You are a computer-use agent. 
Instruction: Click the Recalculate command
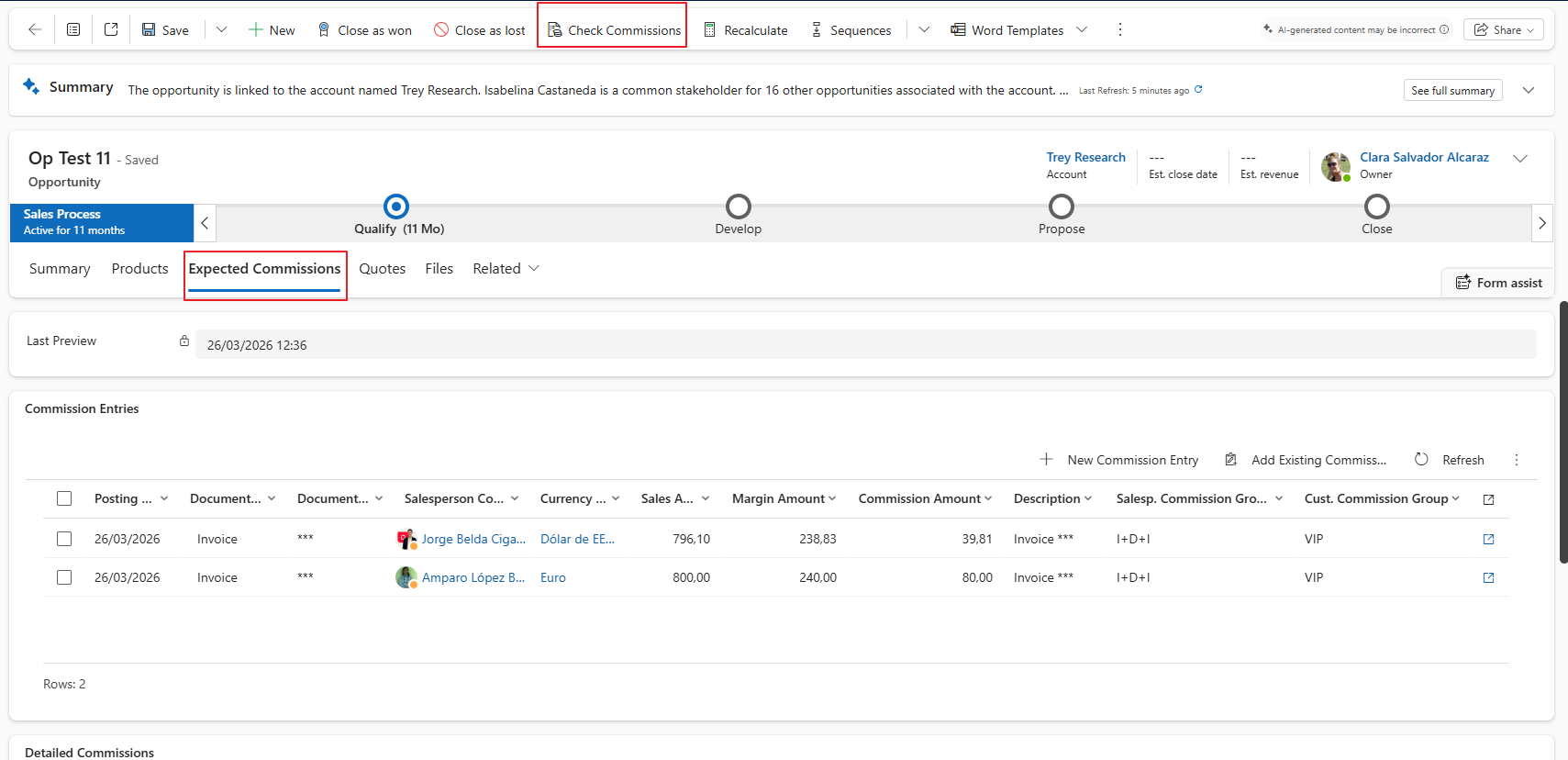point(745,30)
